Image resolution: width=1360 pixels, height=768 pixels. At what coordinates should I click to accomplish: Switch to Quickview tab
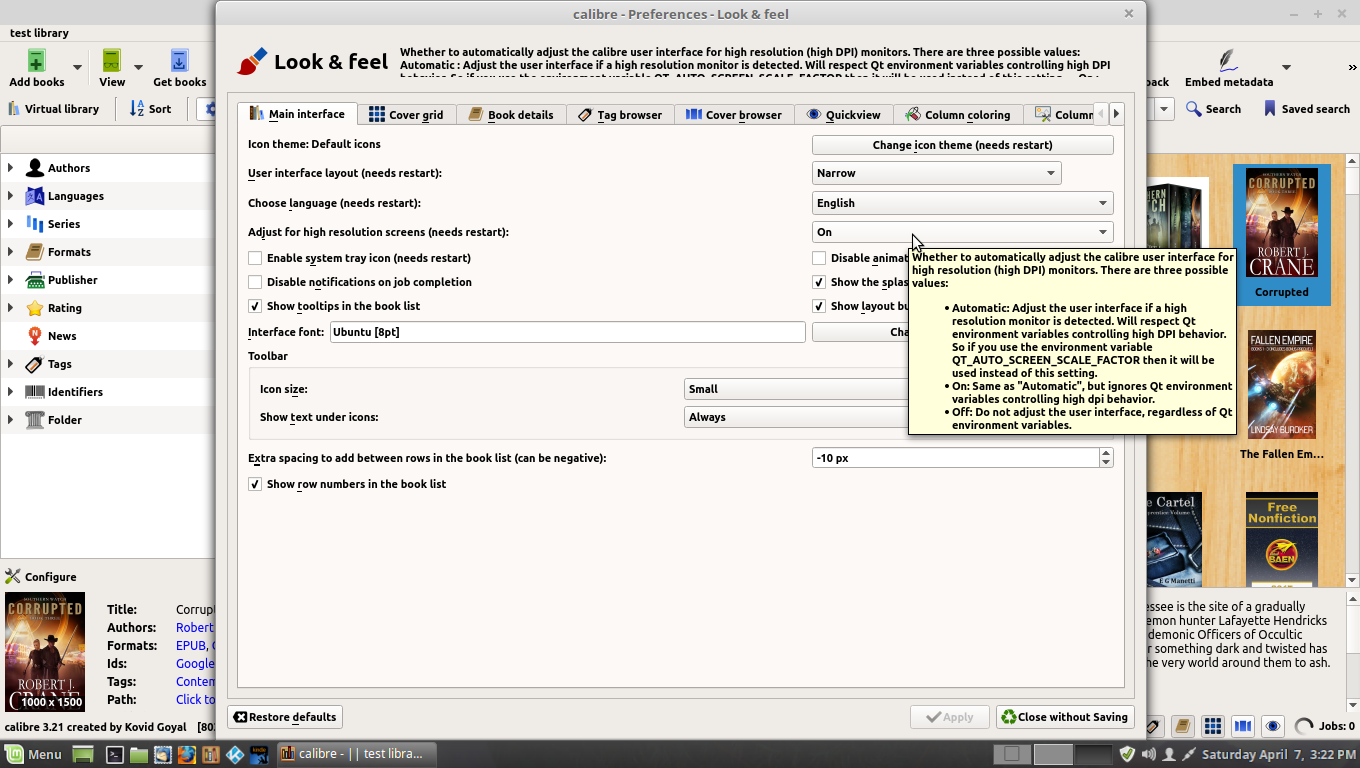click(843, 115)
